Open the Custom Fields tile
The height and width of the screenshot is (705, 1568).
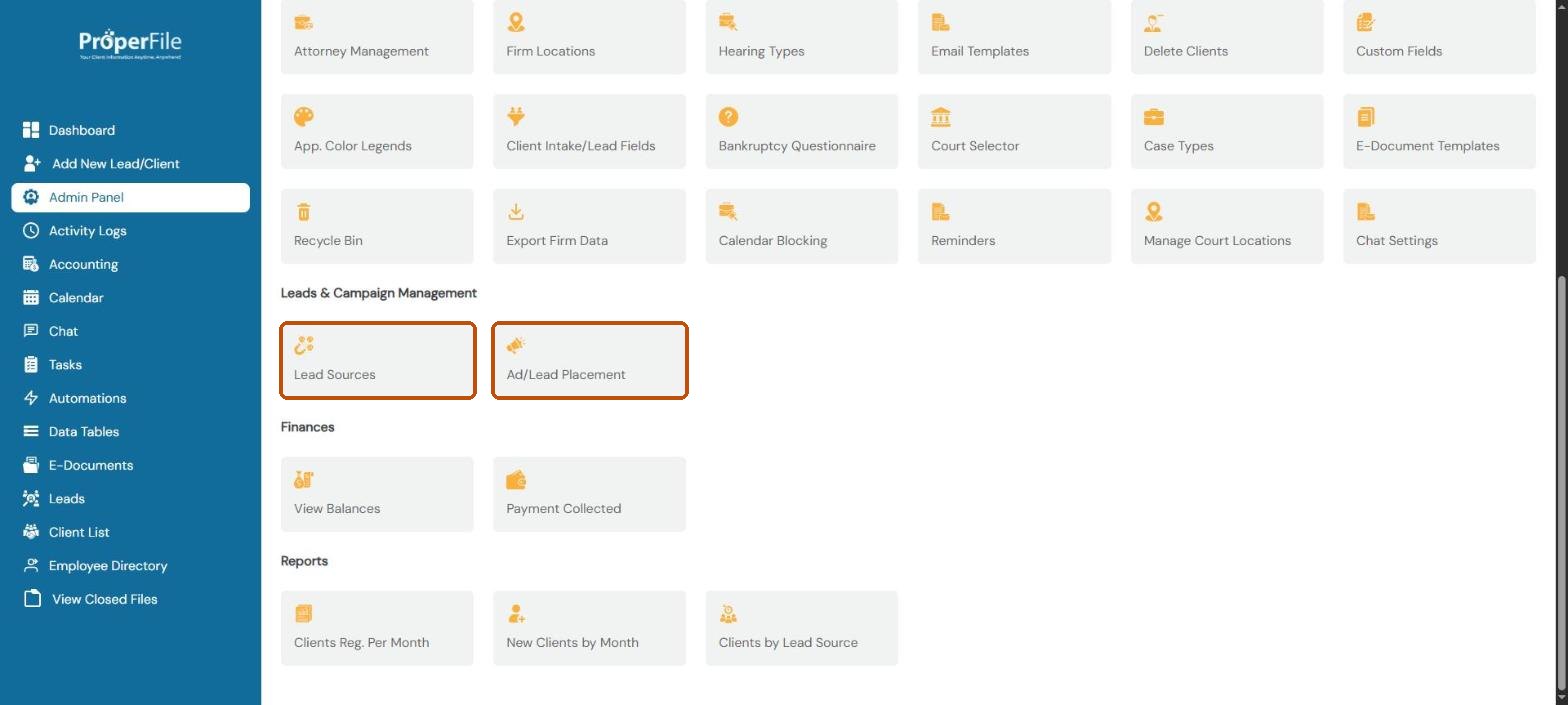(1439, 37)
